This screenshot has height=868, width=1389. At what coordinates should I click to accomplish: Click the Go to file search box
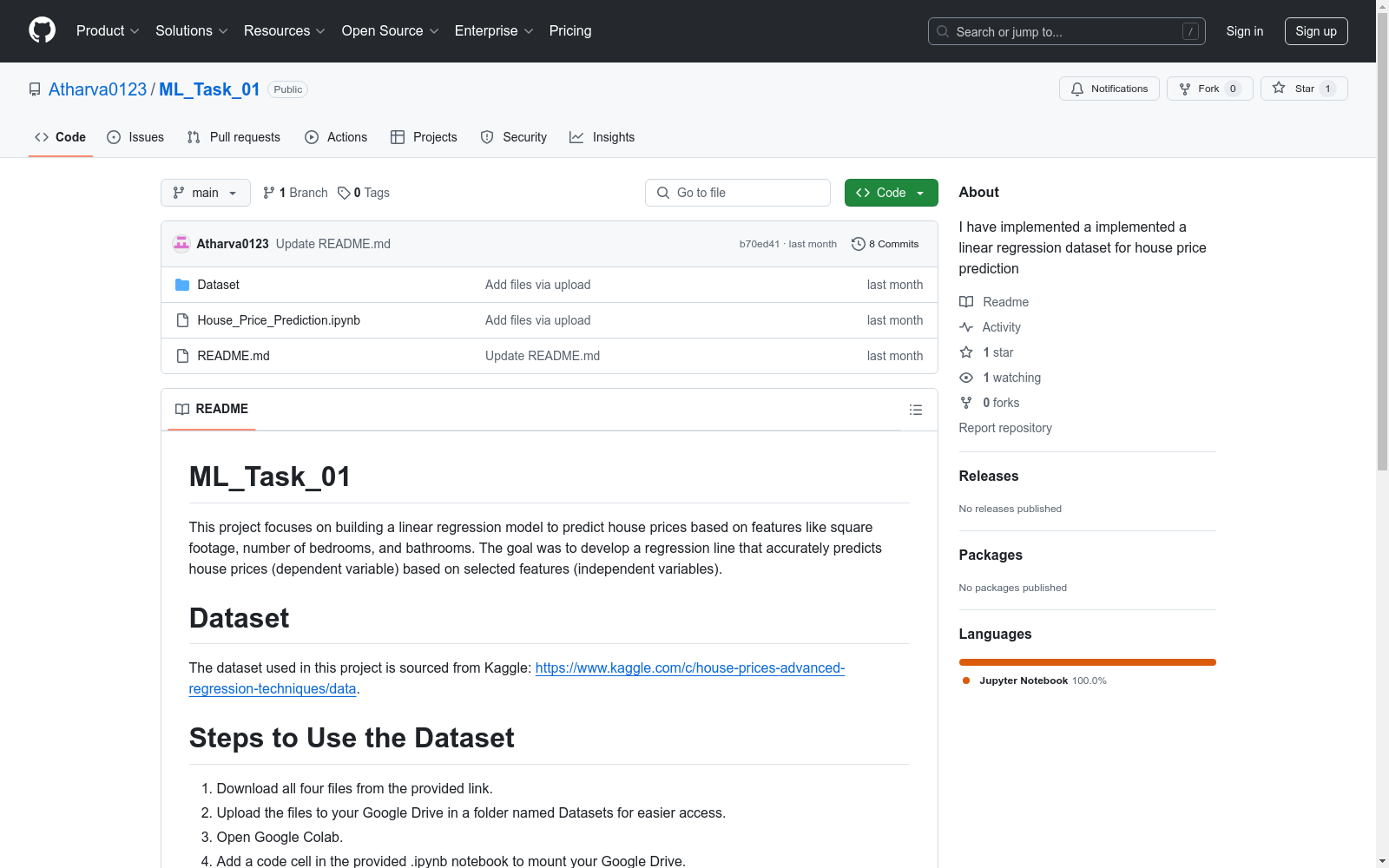738,193
